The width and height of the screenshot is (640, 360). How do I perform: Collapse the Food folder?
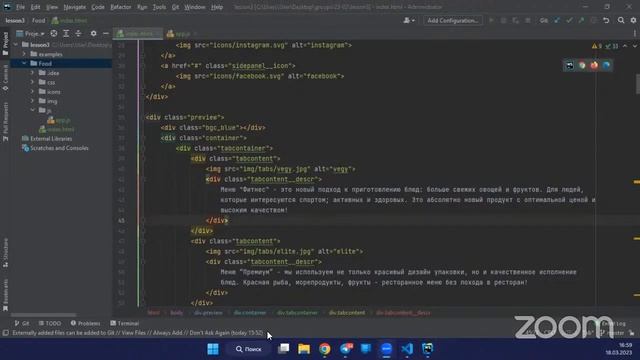[24, 63]
